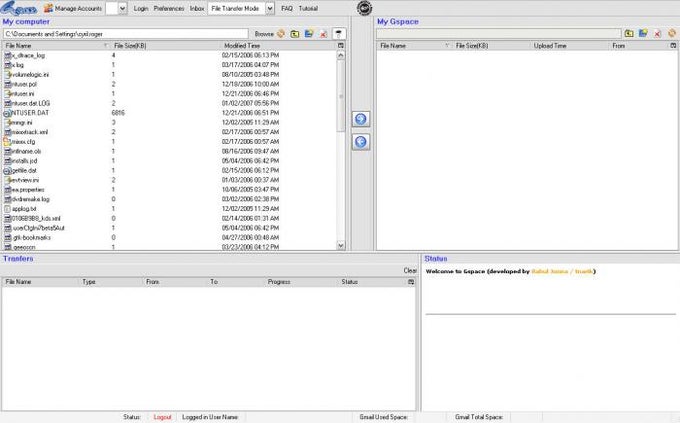Image resolution: width=680 pixels, height=423 pixels.
Task: Click Logged in User Name label
Action: [210, 417]
